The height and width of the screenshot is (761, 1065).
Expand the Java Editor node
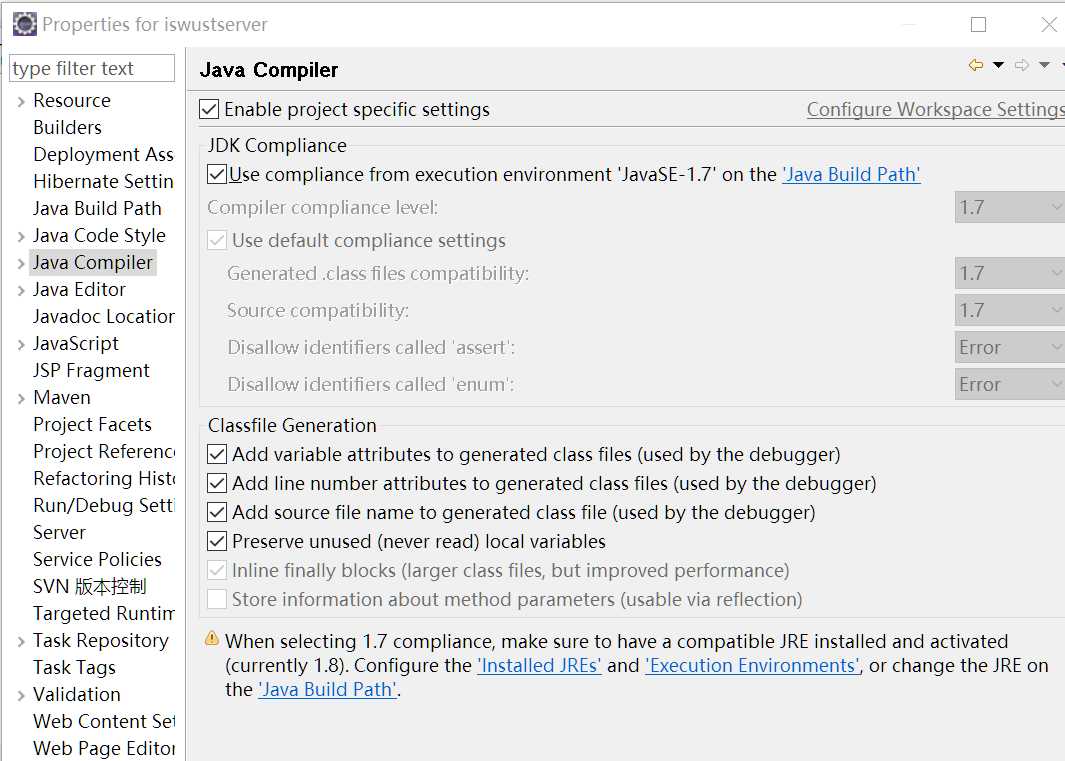coord(21,290)
